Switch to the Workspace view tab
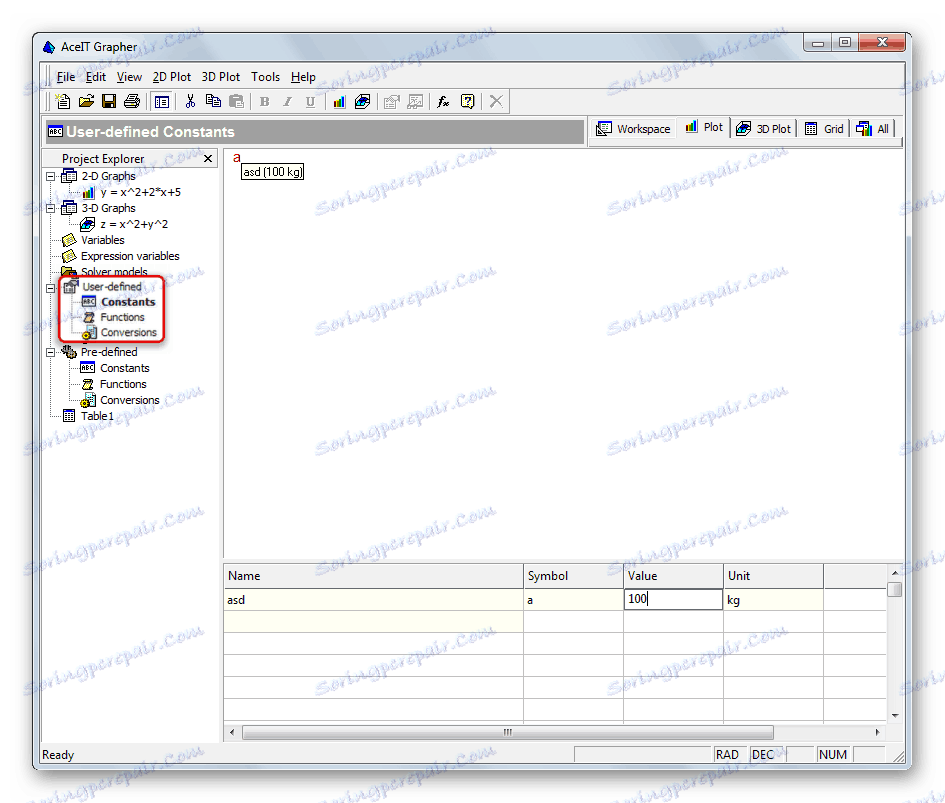This screenshot has height=803, width=945. pos(633,128)
